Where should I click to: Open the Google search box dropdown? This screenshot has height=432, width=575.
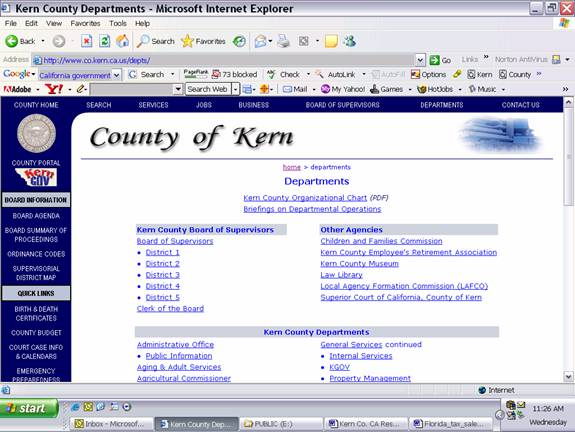pyautogui.click(x=117, y=75)
